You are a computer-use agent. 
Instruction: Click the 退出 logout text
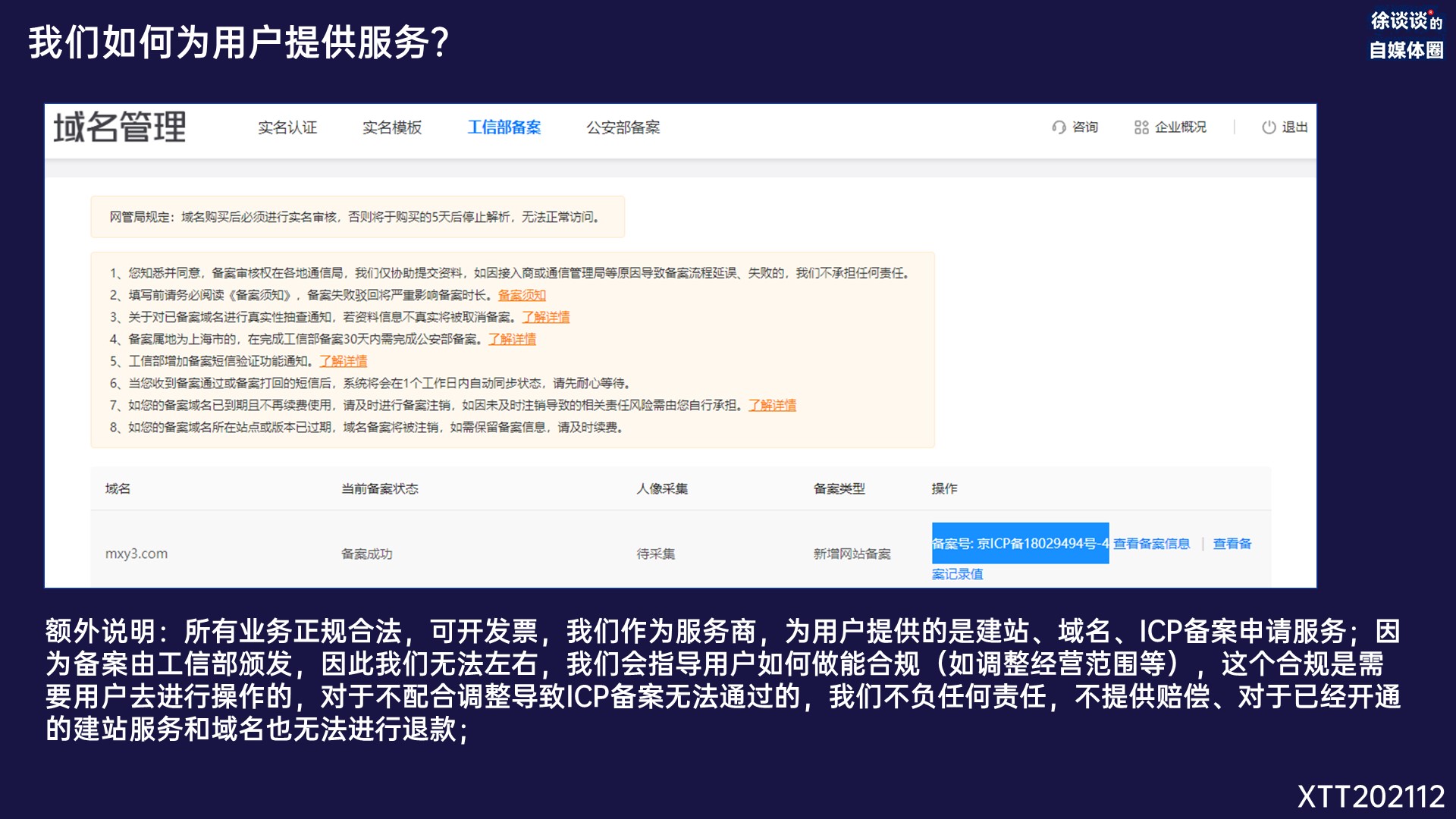click(x=1294, y=127)
